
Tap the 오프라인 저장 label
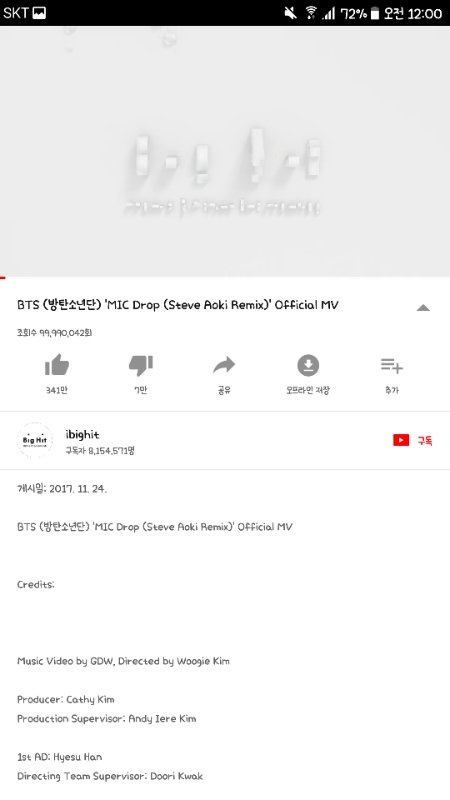[308, 390]
